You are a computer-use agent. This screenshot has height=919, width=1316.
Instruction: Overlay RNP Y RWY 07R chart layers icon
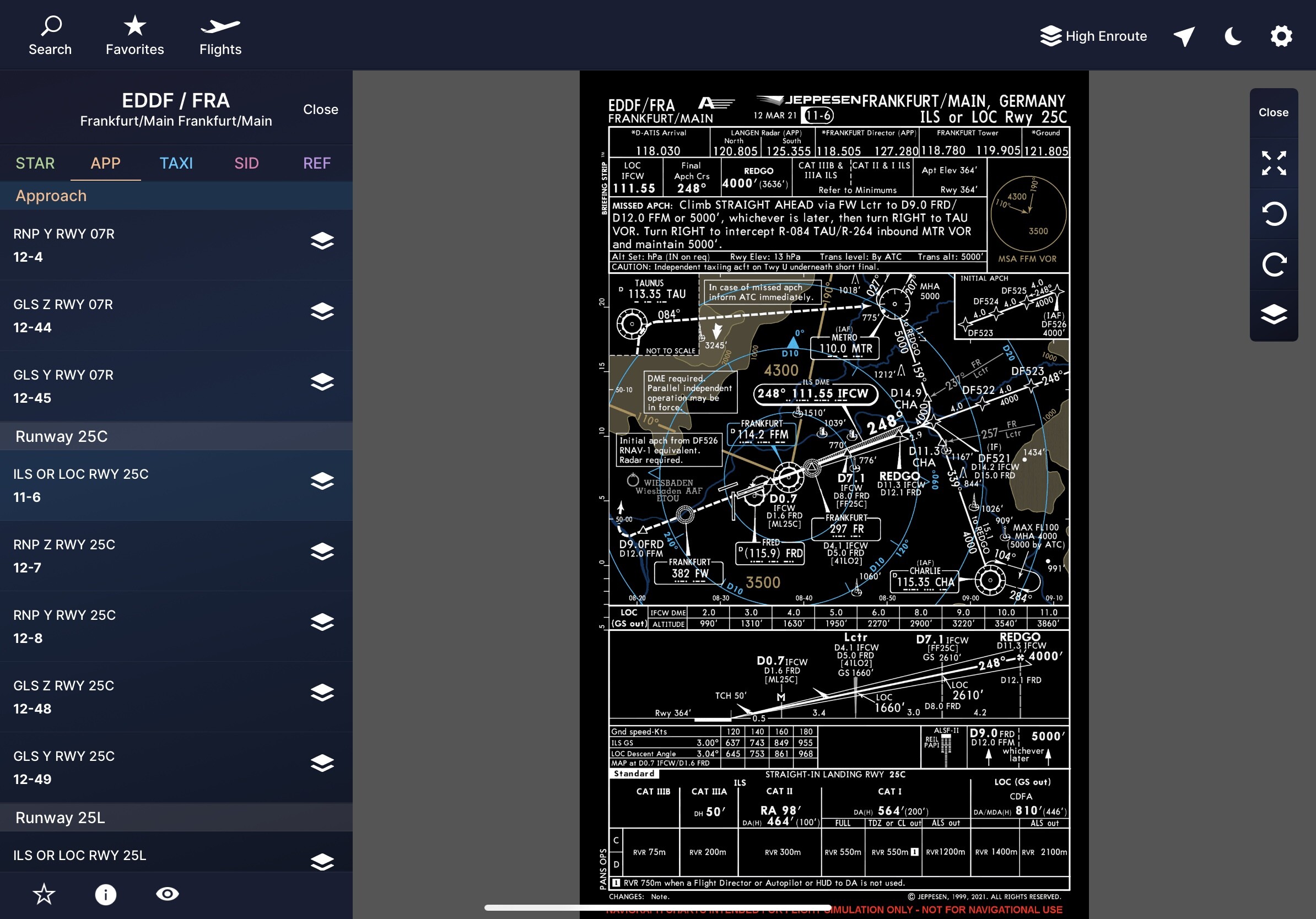322,241
